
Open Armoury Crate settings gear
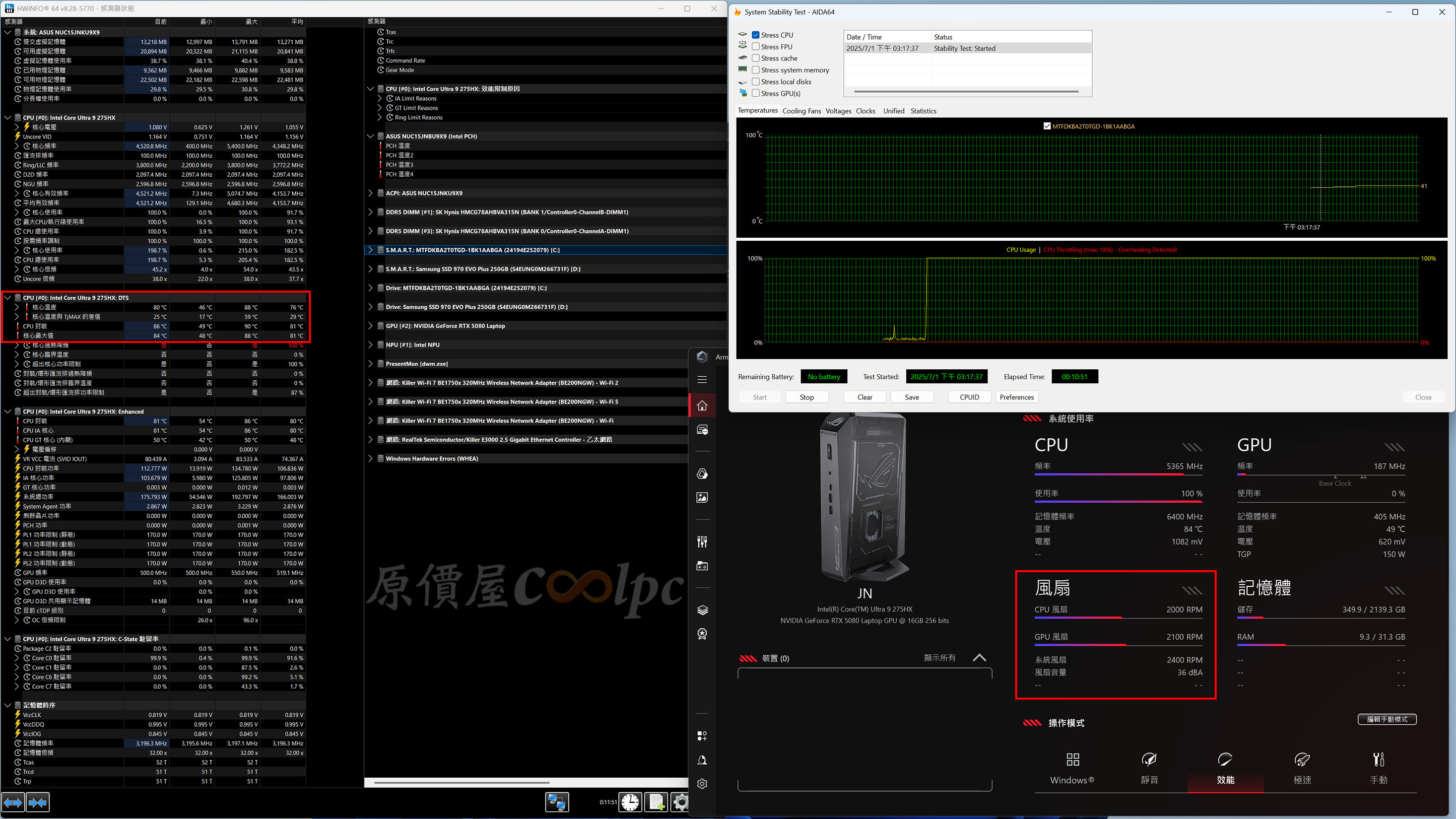pyautogui.click(x=702, y=783)
